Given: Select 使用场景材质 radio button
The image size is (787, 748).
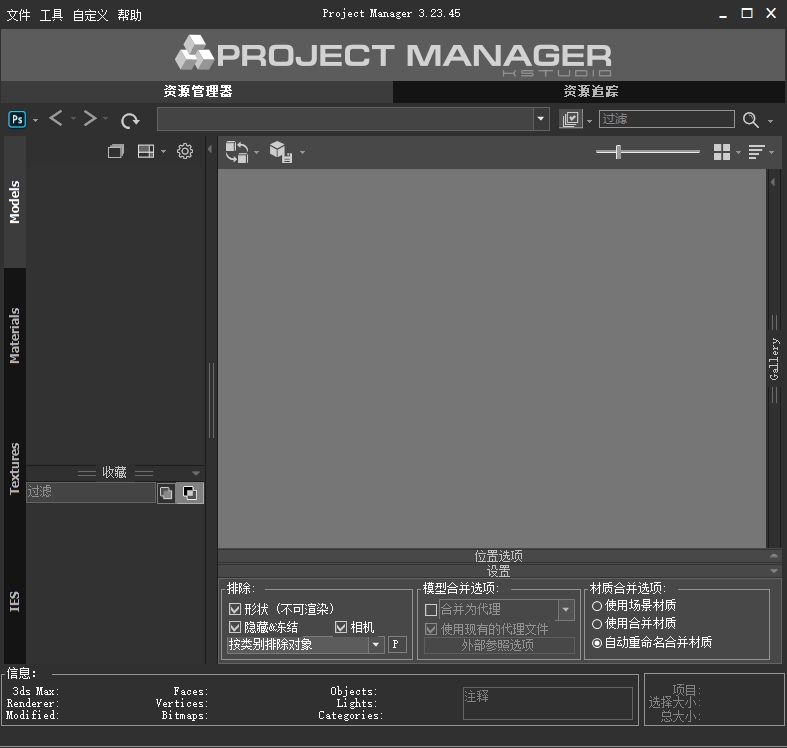Looking at the screenshot, I should [597, 606].
